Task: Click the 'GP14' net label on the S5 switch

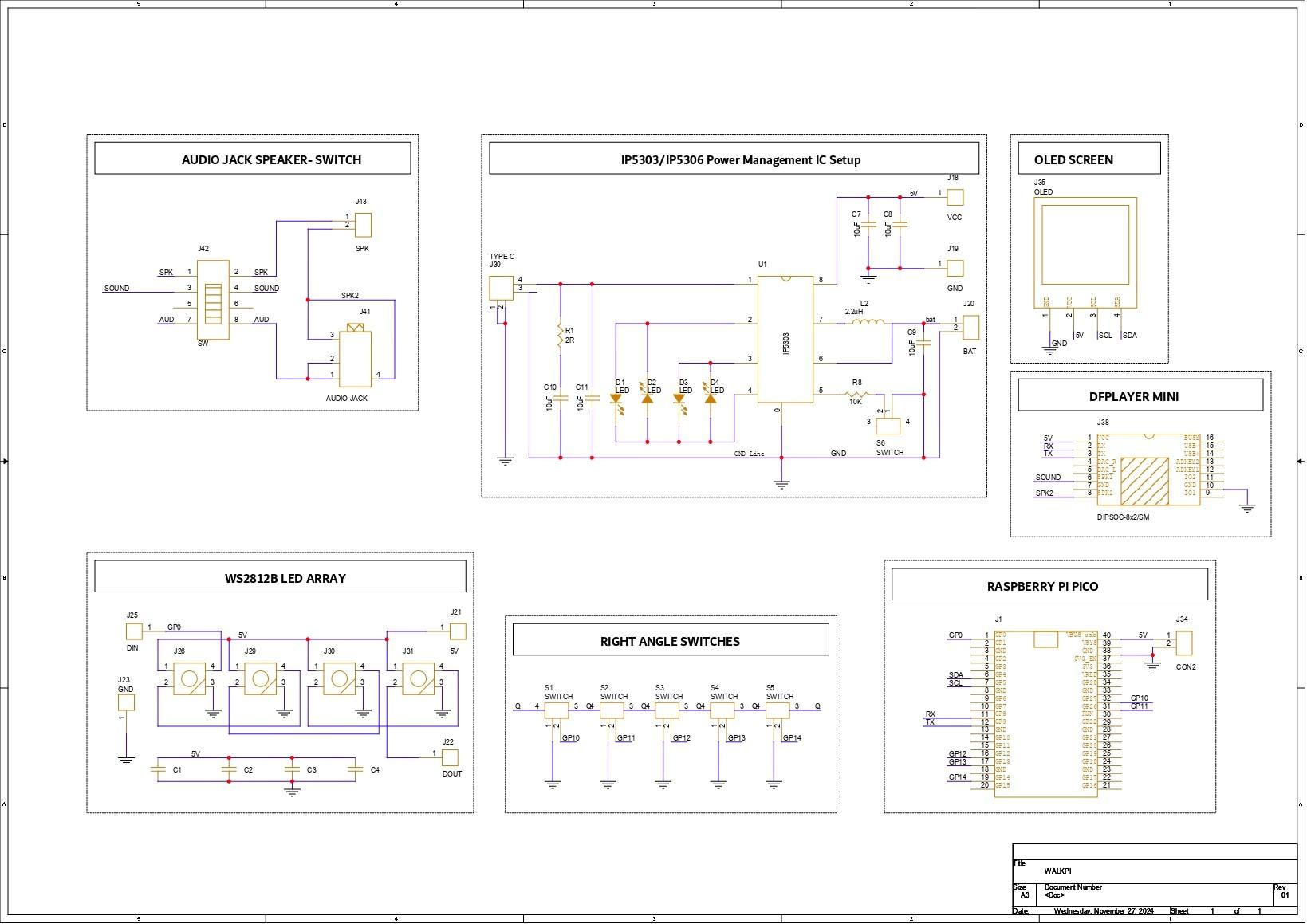Action: click(x=792, y=738)
